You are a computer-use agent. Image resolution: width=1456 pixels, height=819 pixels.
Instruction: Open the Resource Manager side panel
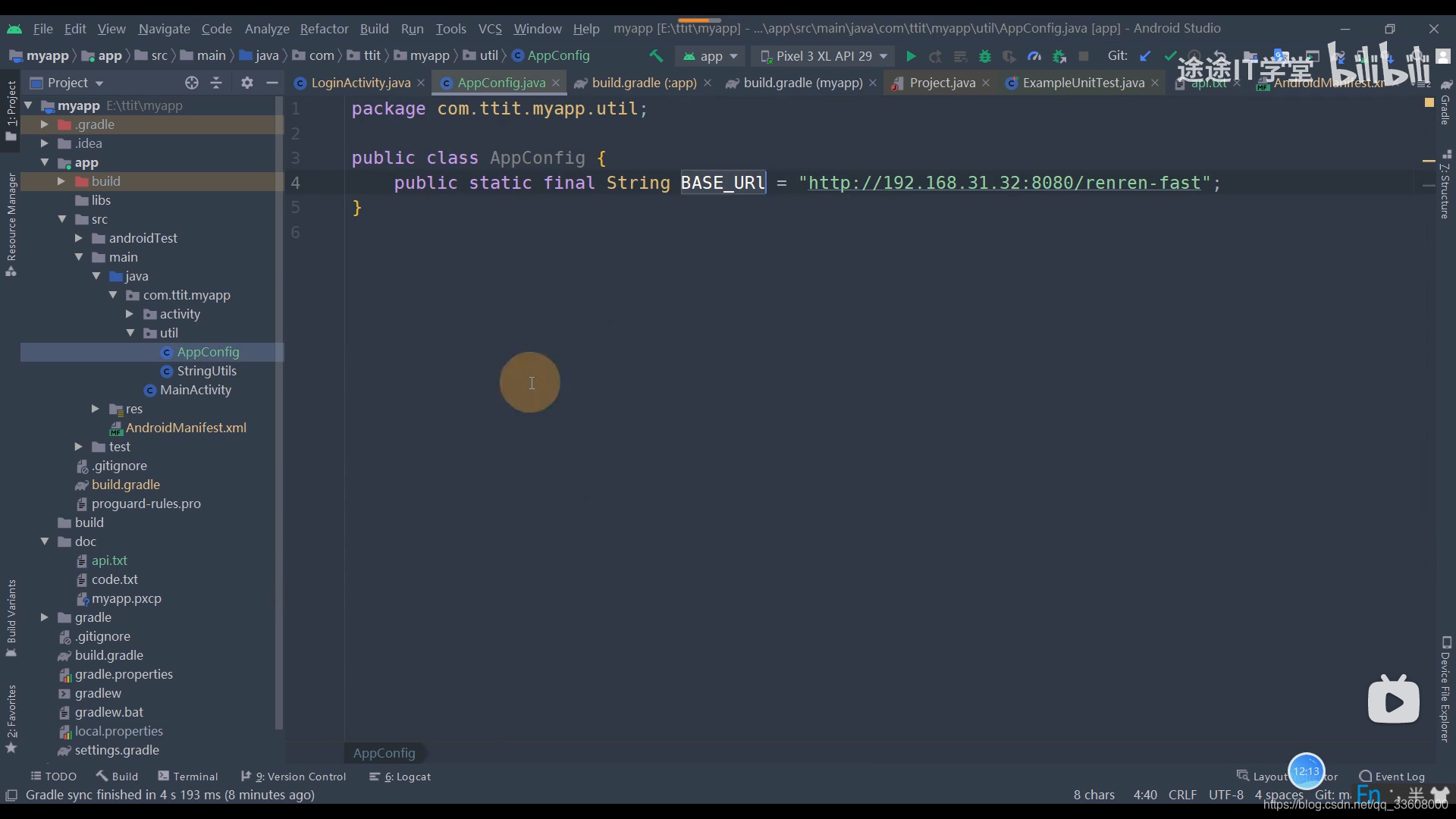click(x=11, y=225)
